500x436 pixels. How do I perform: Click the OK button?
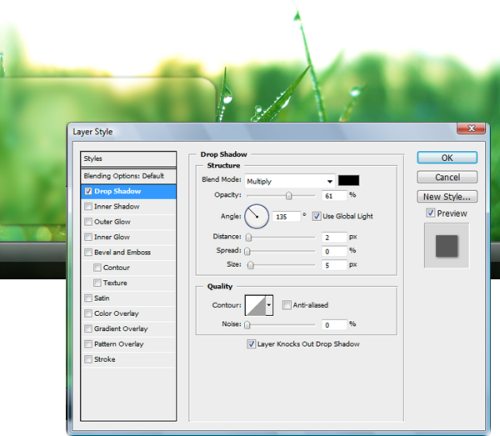(x=447, y=158)
